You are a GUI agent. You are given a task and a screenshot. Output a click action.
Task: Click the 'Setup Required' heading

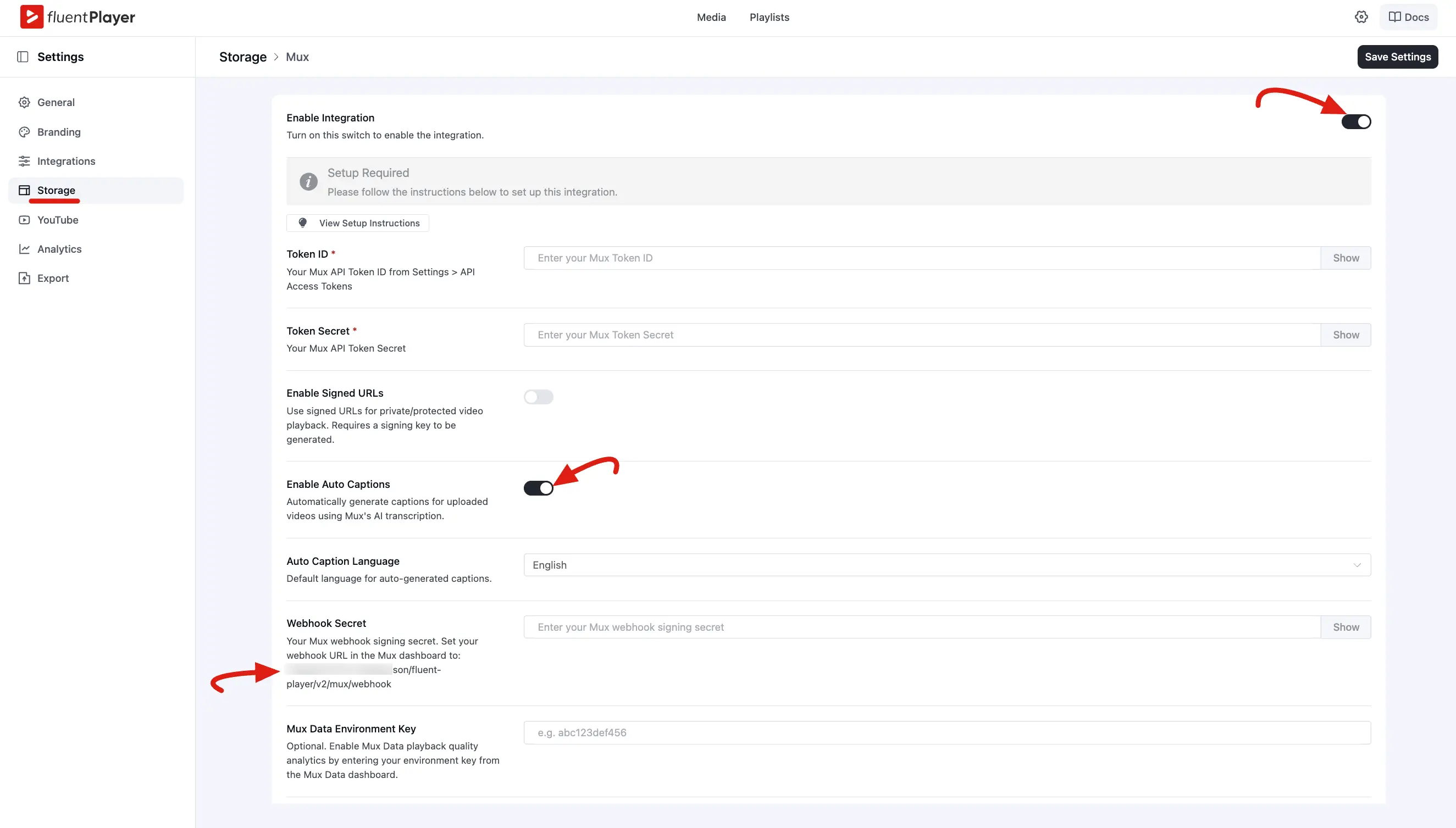tap(368, 173)
